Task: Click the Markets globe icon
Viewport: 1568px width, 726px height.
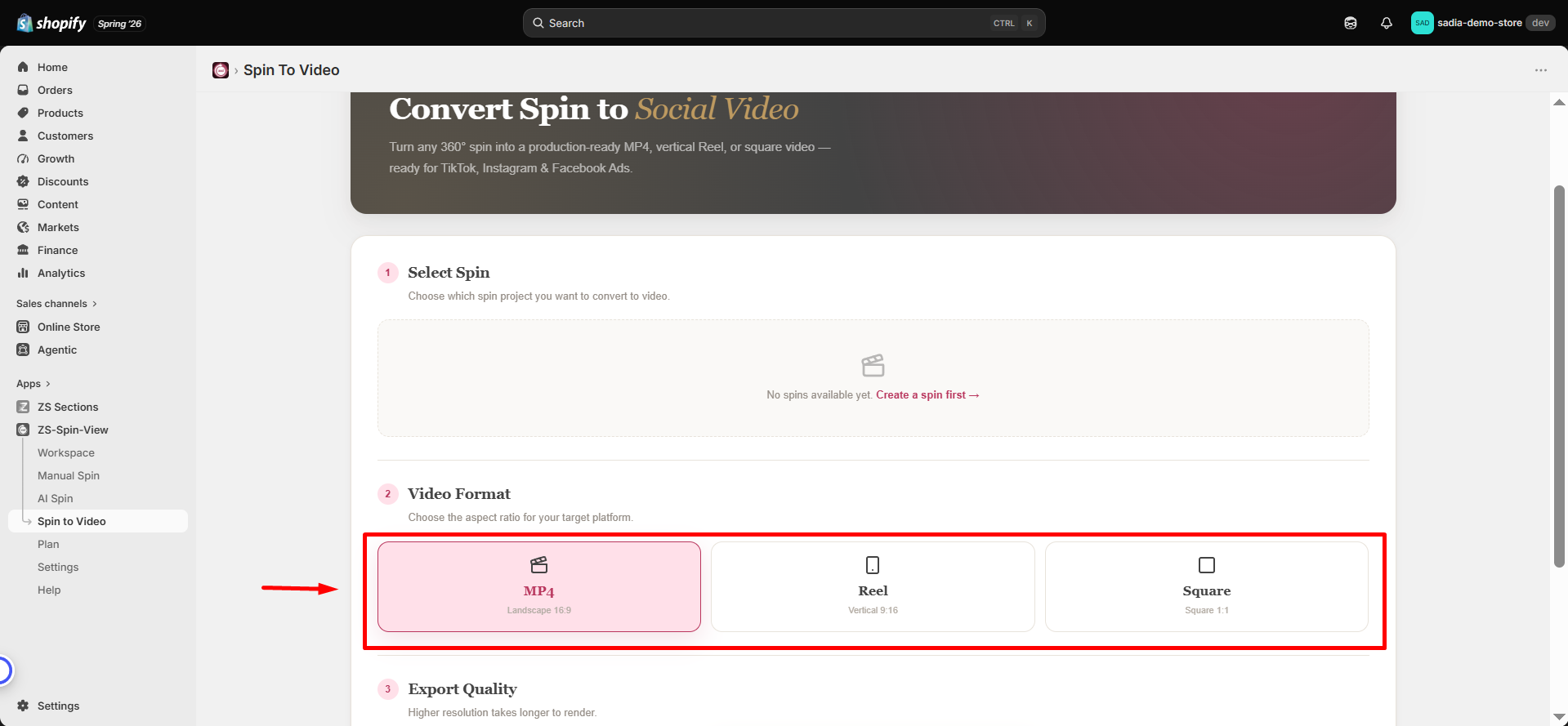Action: tap(23, 227)
